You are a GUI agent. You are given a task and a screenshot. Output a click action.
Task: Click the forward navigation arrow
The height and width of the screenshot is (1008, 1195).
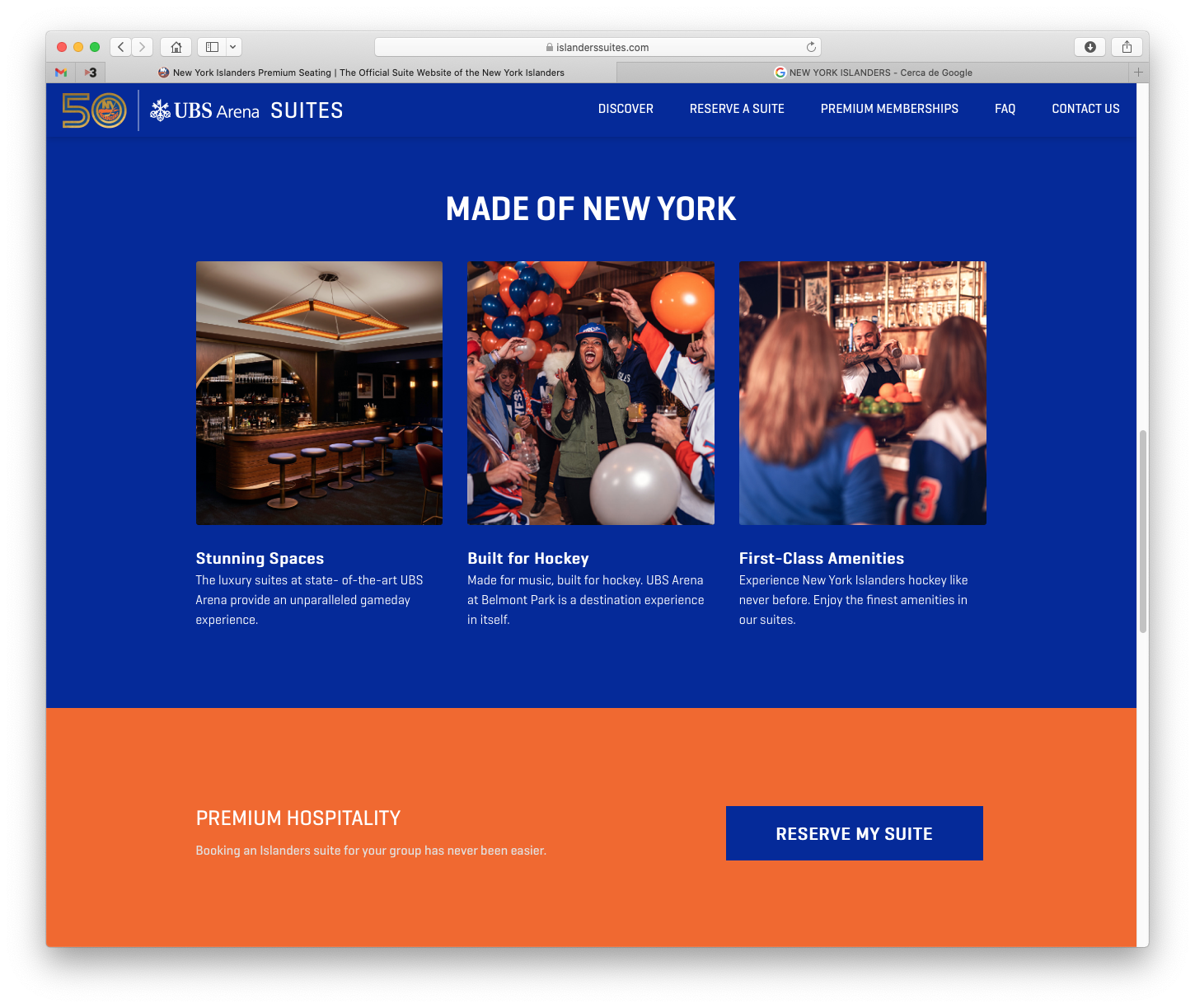coord(143,47)
